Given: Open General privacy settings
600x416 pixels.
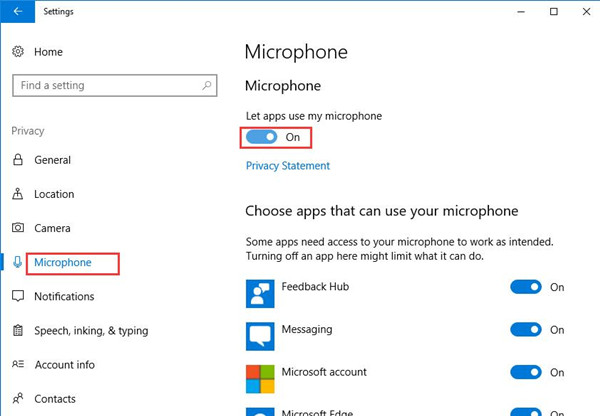Looking at the screenshot, I should click(x=52, y=160).
